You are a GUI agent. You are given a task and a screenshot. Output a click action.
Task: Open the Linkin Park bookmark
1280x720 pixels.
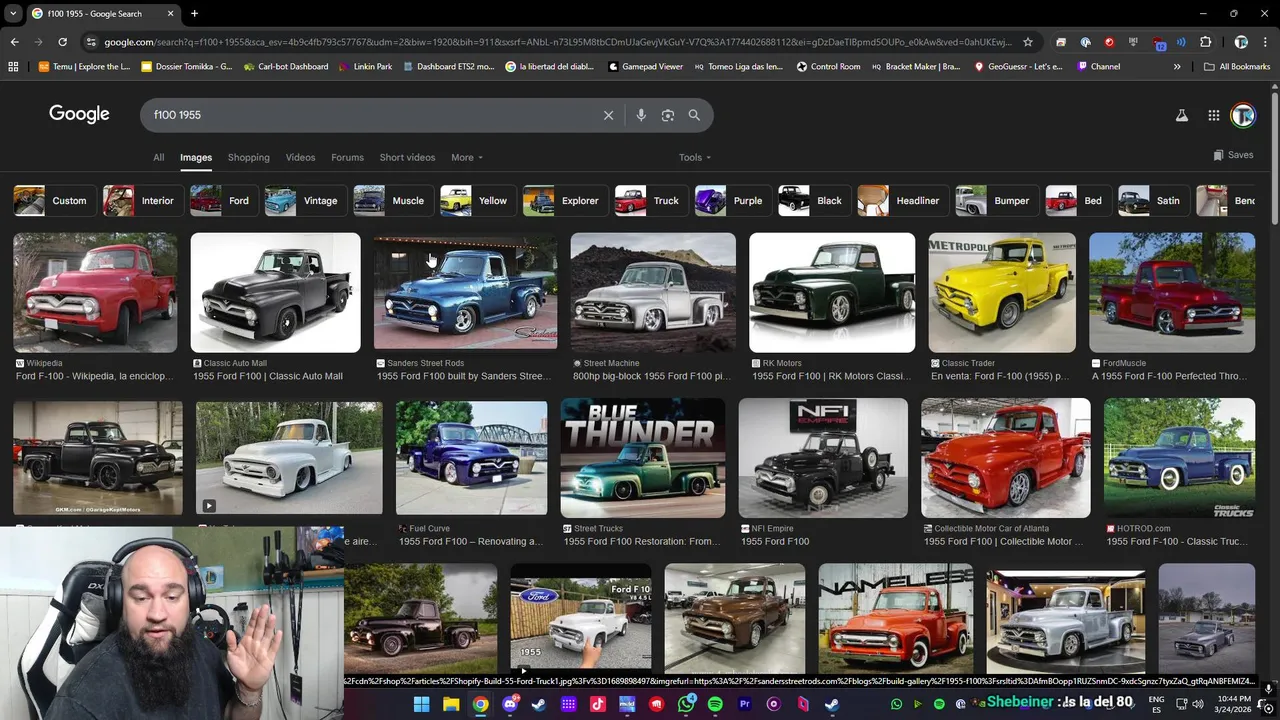(x=364, y=67)
